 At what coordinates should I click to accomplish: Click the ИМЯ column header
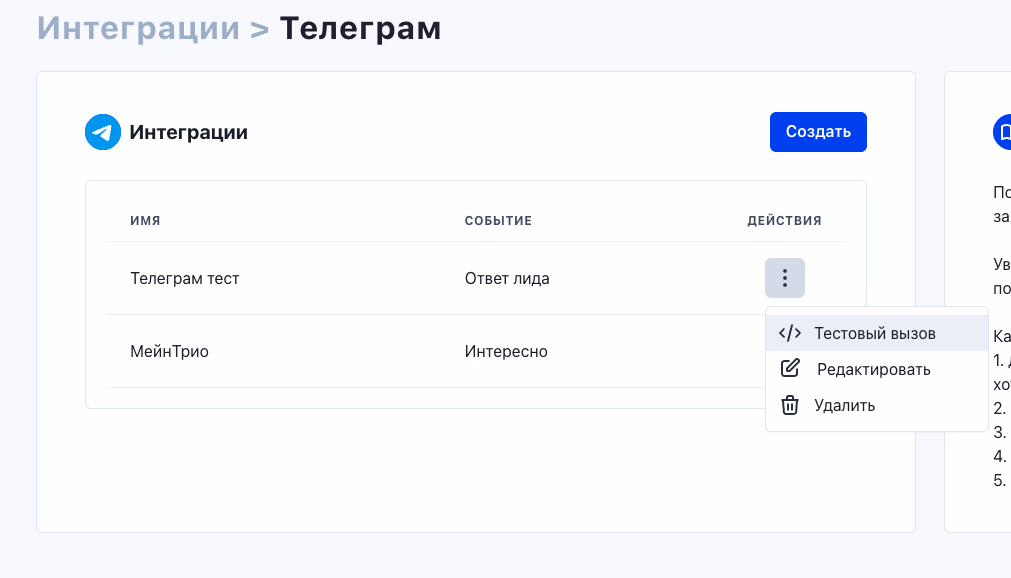[x=145, y=220]
